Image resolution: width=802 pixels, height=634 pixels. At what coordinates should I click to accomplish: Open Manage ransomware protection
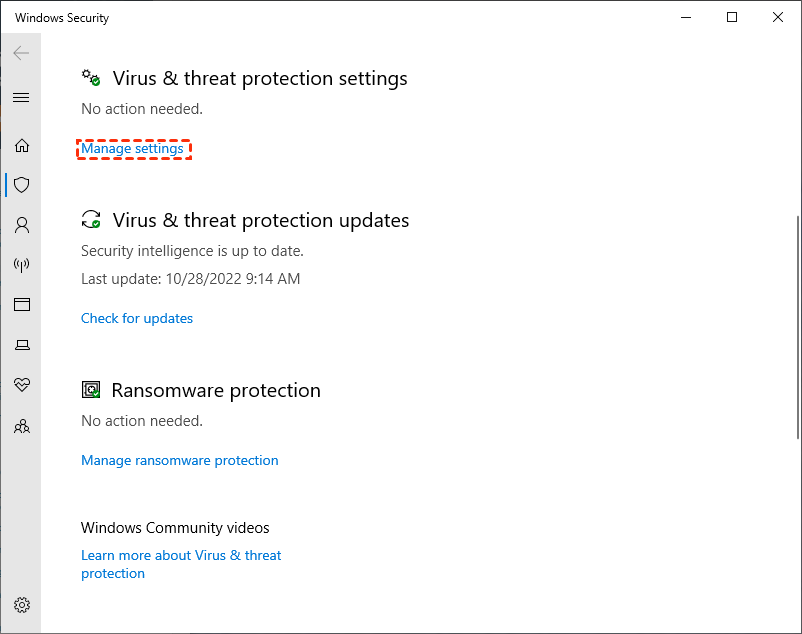[179, 460]
